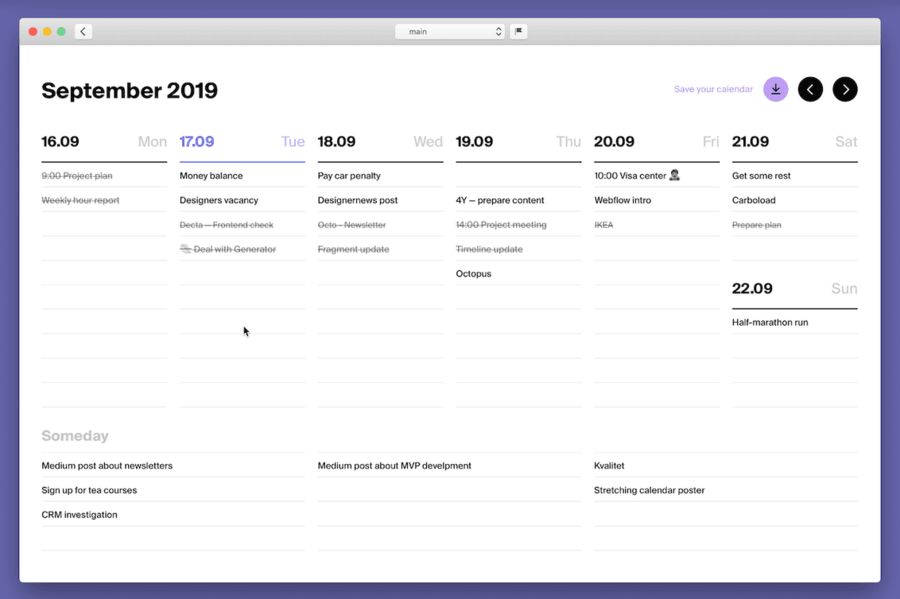The height and width of the screenshot is (599, 900).
Task: Select the 22.09 Sun day header
Action: [794, 289]
